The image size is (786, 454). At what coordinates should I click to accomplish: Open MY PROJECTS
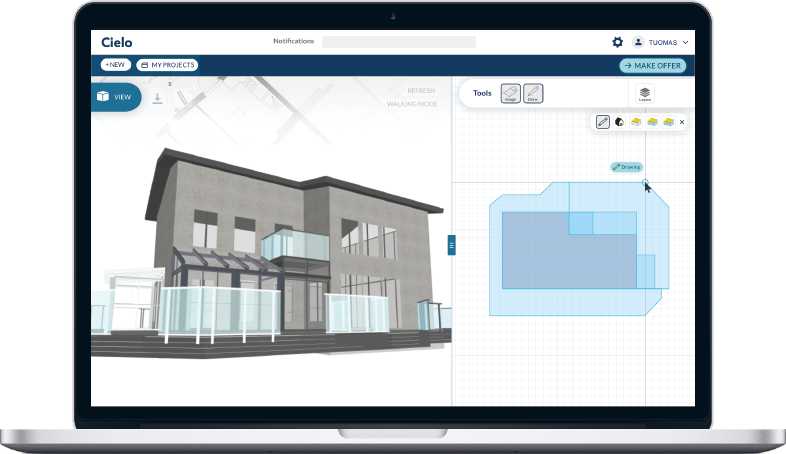tap(167, 65)
